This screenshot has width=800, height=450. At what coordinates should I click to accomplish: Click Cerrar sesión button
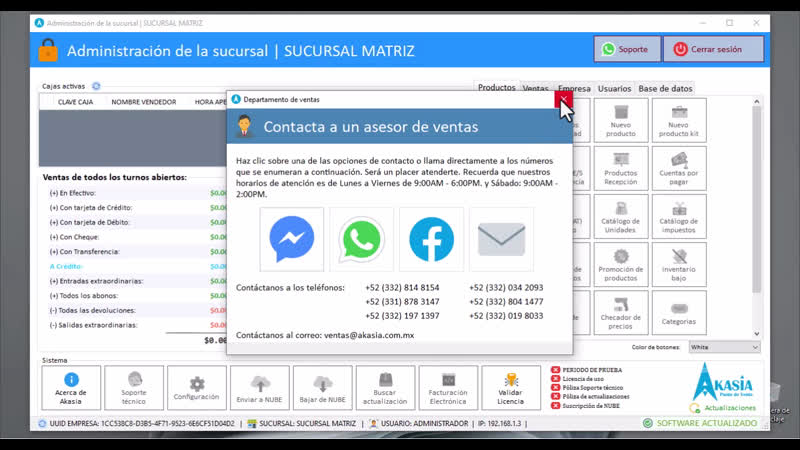coord(713,49)
